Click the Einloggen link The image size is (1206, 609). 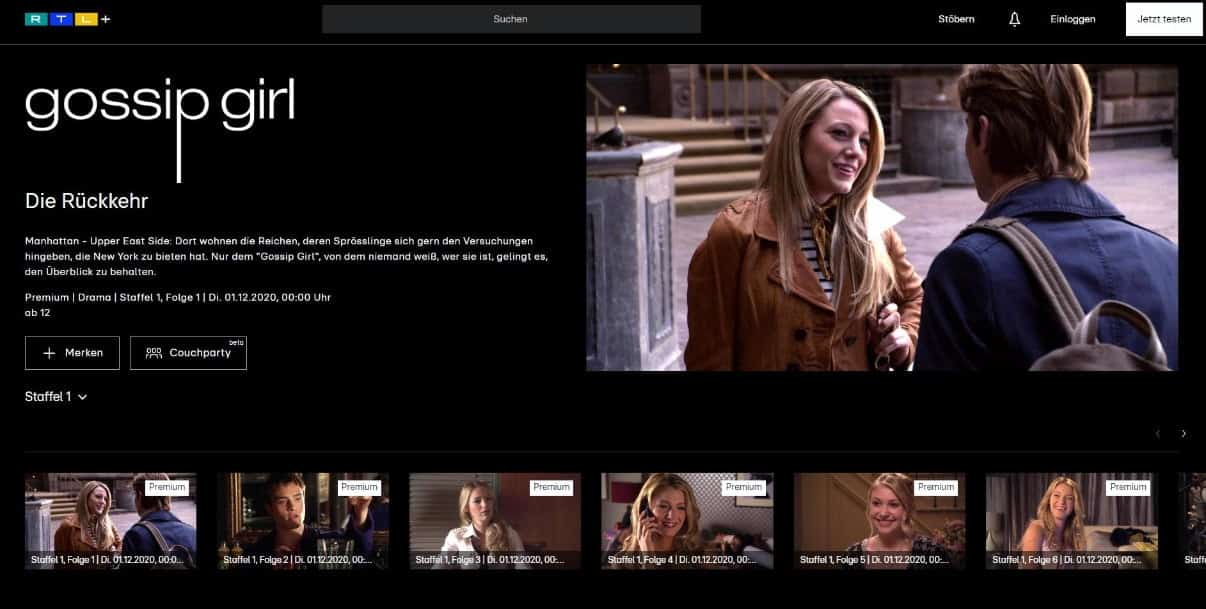(x=1073, y=19)
